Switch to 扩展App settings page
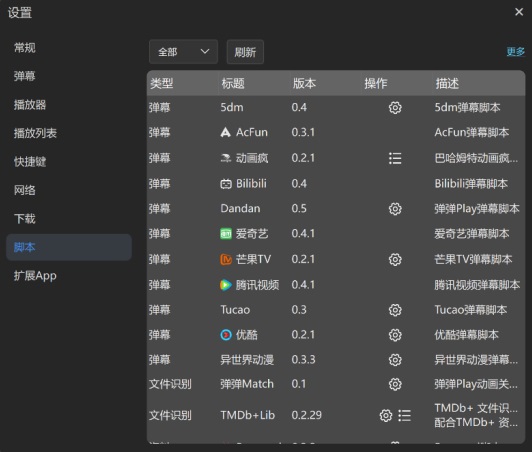Screen dimensions: 532x452 click(x=69, y=276)
